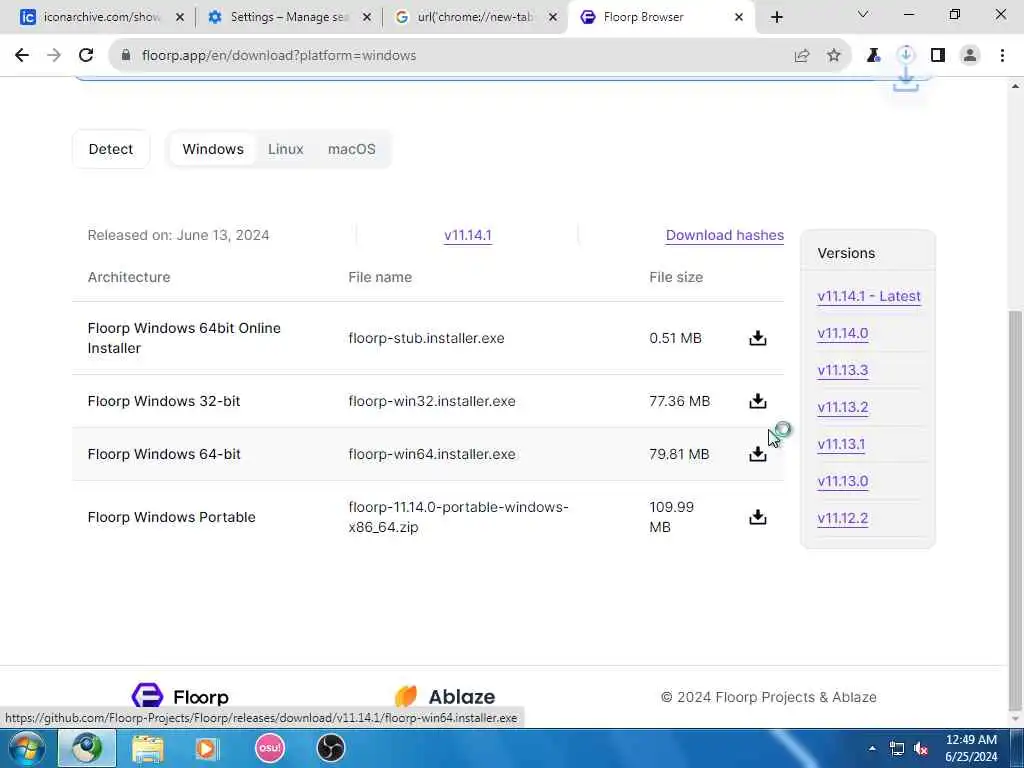Click the floorp-win64.installer.exe file name
The image size is (1024, 768).
click(432, 454)
